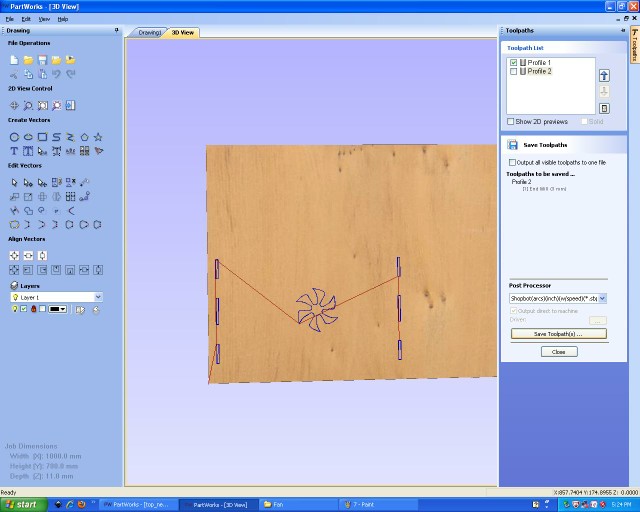Select the node editing arrow tool

(x=28, y=183)
